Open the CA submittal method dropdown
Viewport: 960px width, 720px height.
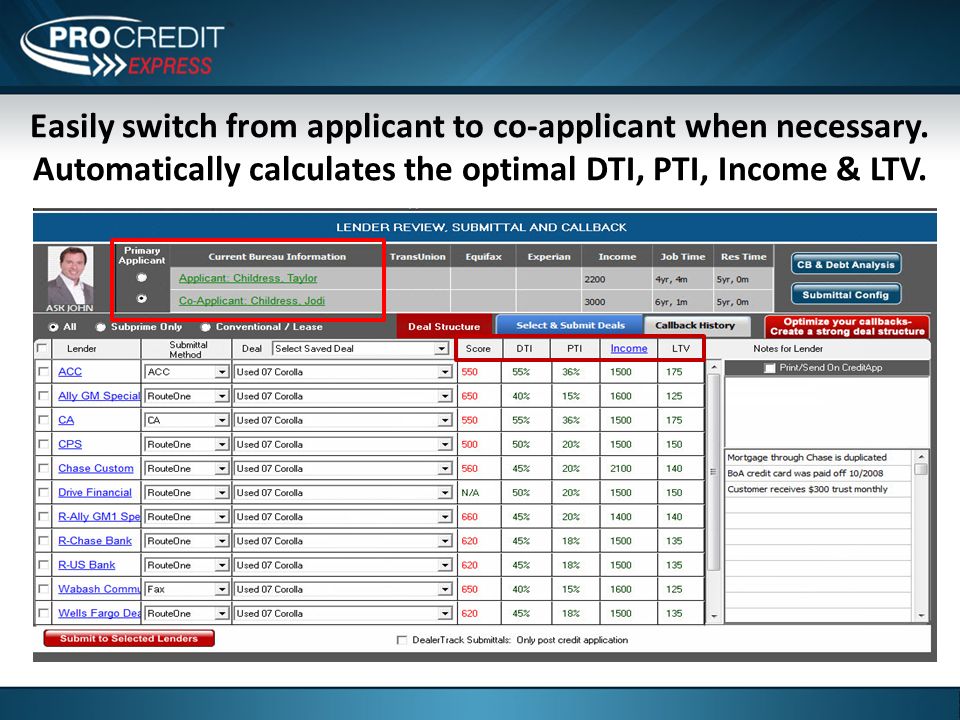click(187, 420)
